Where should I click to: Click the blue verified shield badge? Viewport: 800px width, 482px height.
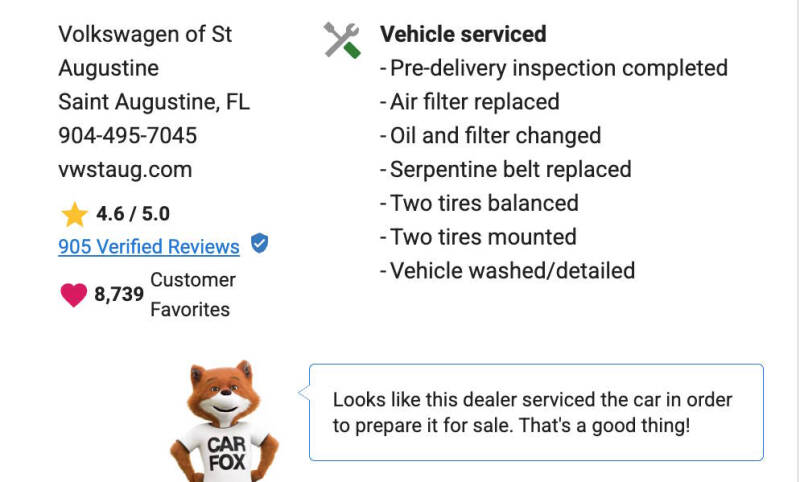click(x=260, y=243)
